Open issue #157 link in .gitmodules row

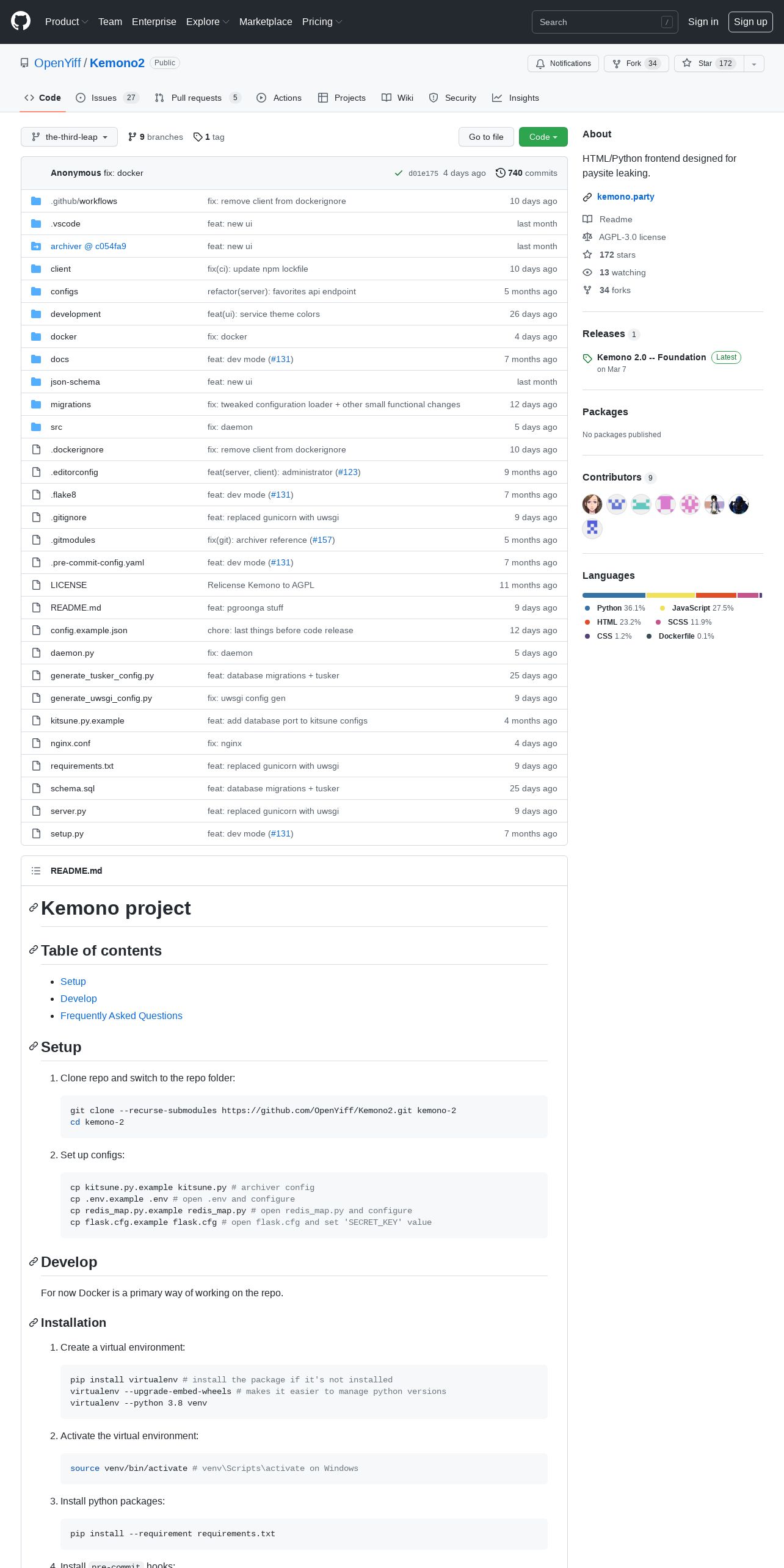(x=324, y=540)
